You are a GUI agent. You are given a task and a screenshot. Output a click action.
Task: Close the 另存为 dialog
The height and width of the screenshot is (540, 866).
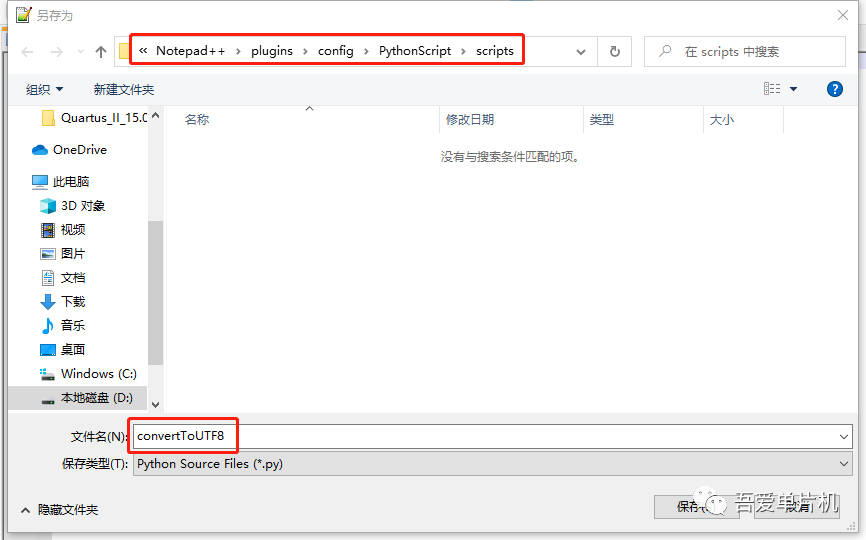[x=843, y=15]
